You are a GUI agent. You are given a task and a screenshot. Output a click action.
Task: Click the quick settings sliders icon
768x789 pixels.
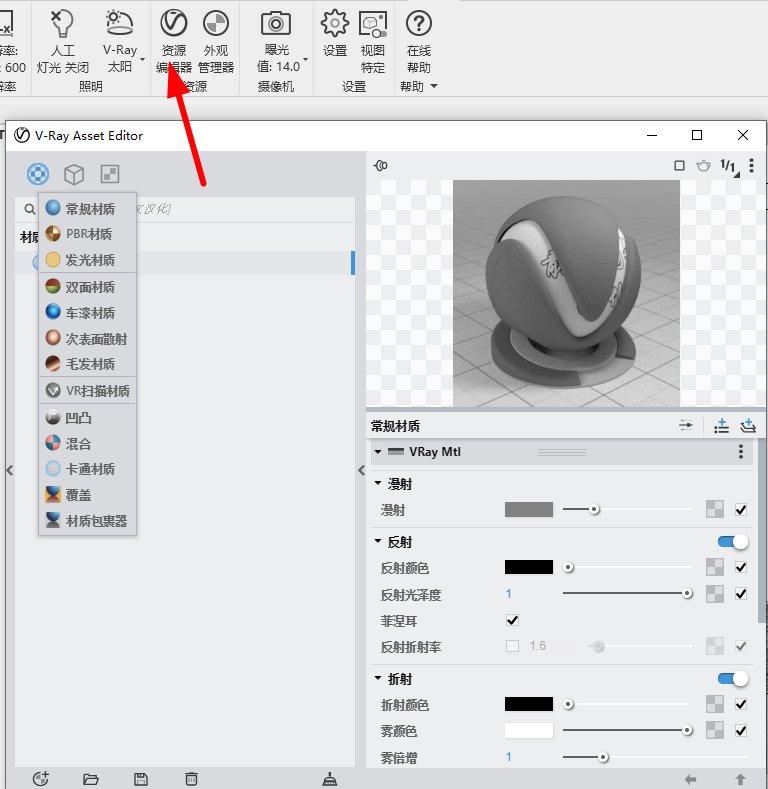point(685,426)
